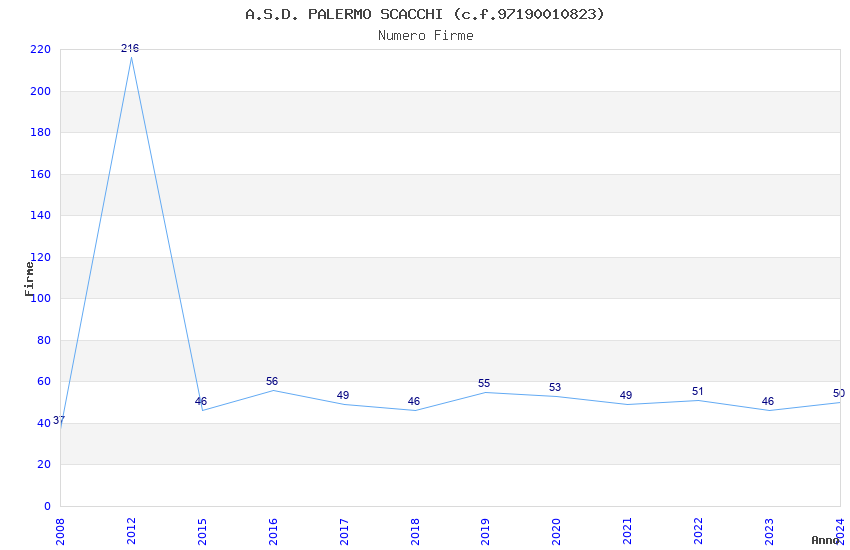The image size is (850, 550).
Task: Click x-axis year label 2016
Action: 273,532
